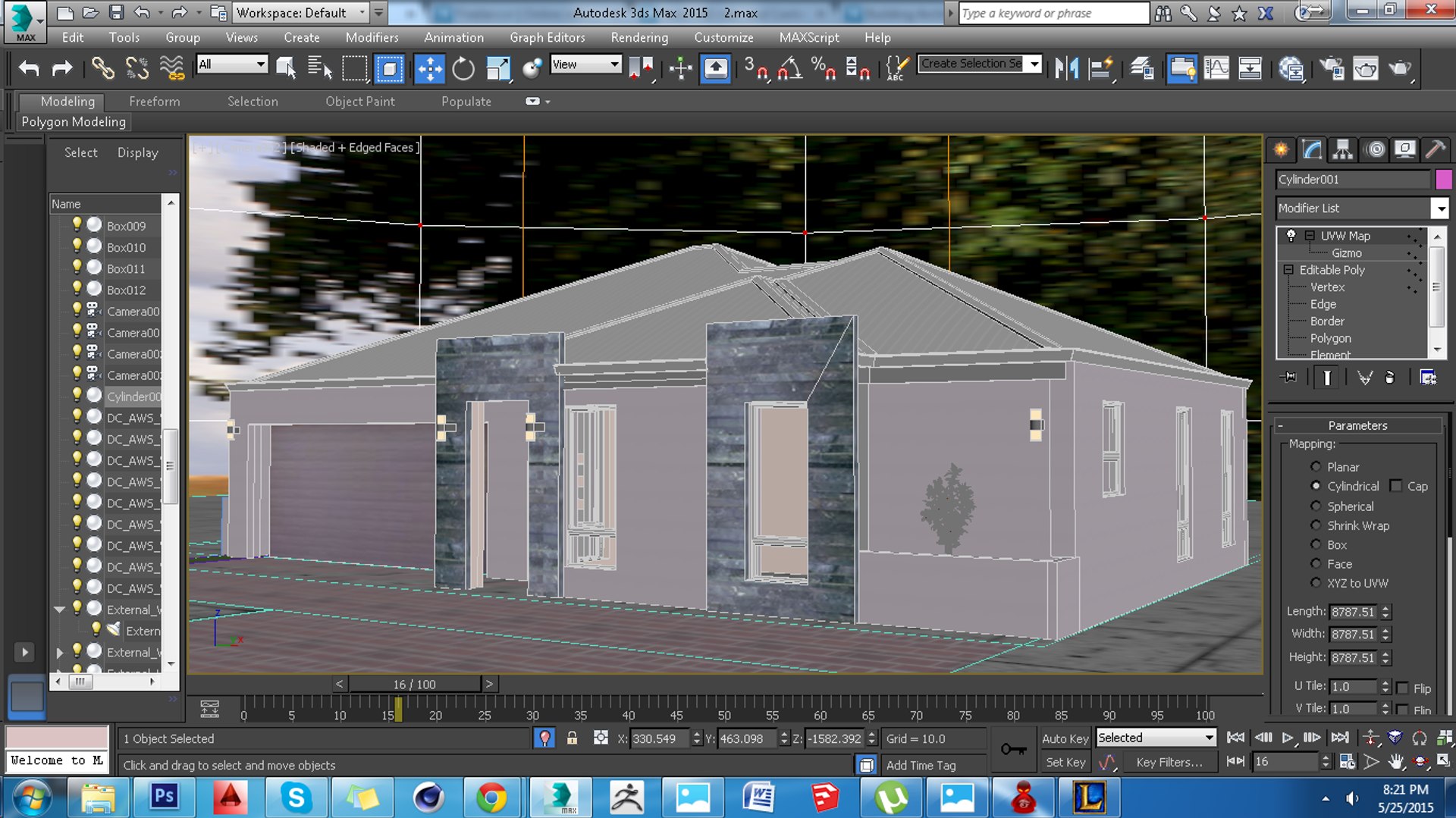Switch to the Object Paint tab
This screenshot has width=1456, height=818.
360,102
